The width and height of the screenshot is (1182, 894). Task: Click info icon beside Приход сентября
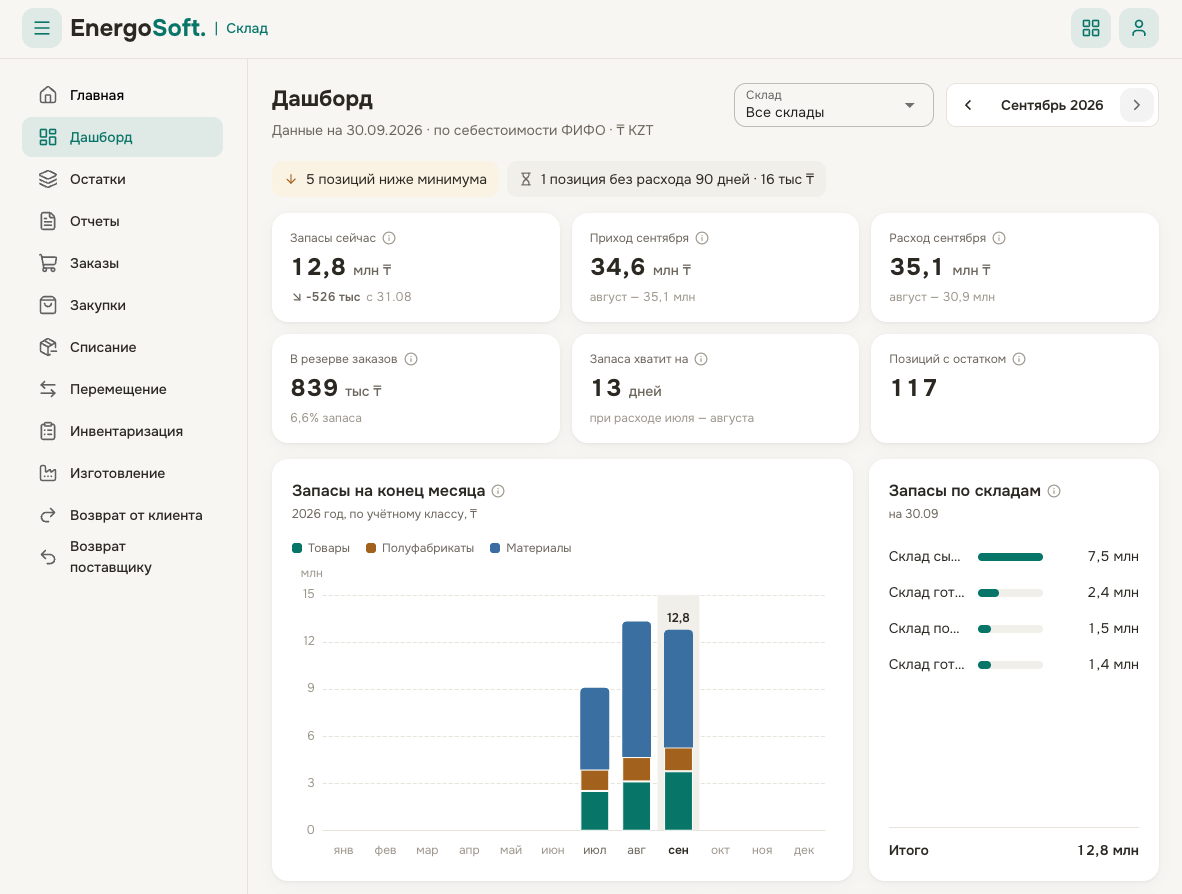pos(702,238)
